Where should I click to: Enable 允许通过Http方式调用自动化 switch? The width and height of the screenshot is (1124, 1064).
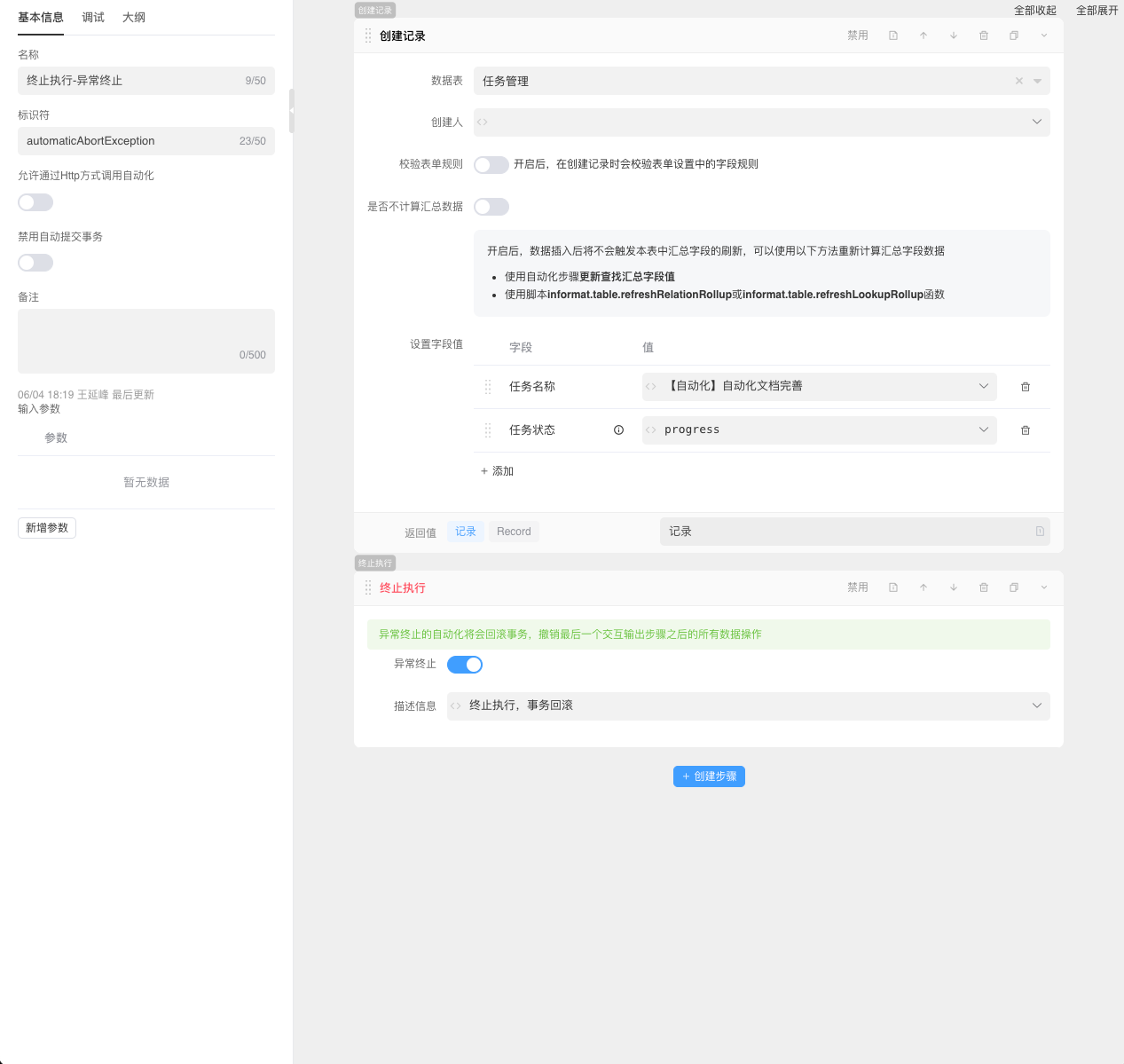(35, 202)
